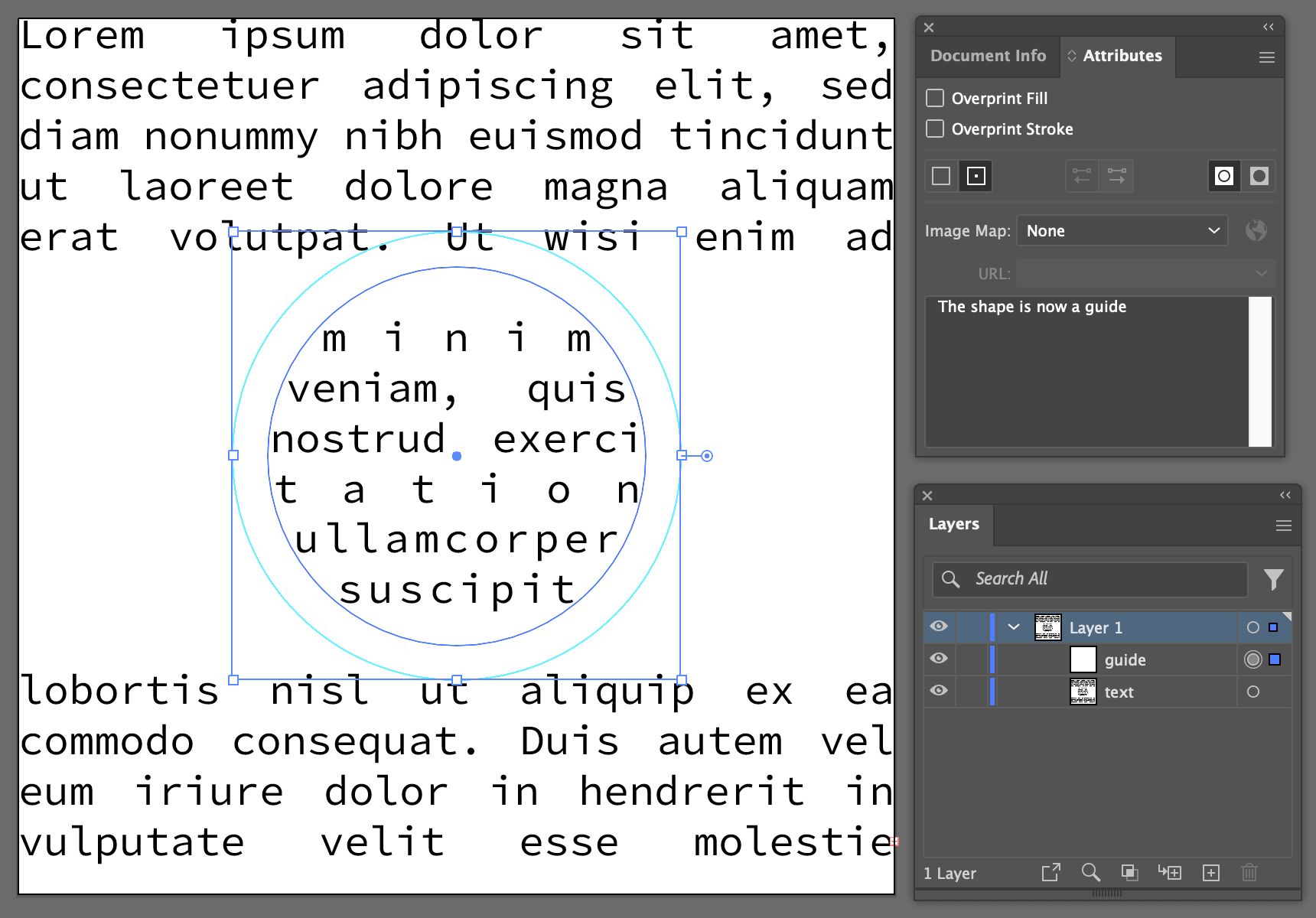1316x918 pixels.
Task: Click the Make/Release Clipping Mask icon
Action: (x=1129, y=872)
